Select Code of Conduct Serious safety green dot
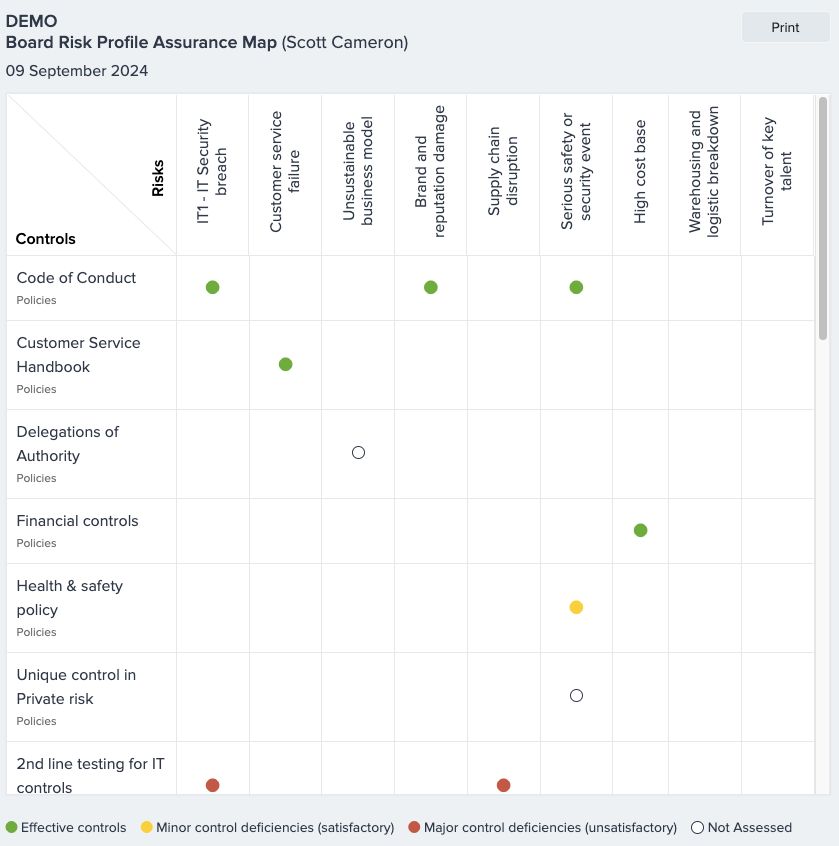839x846 pixels. [576, 287]
